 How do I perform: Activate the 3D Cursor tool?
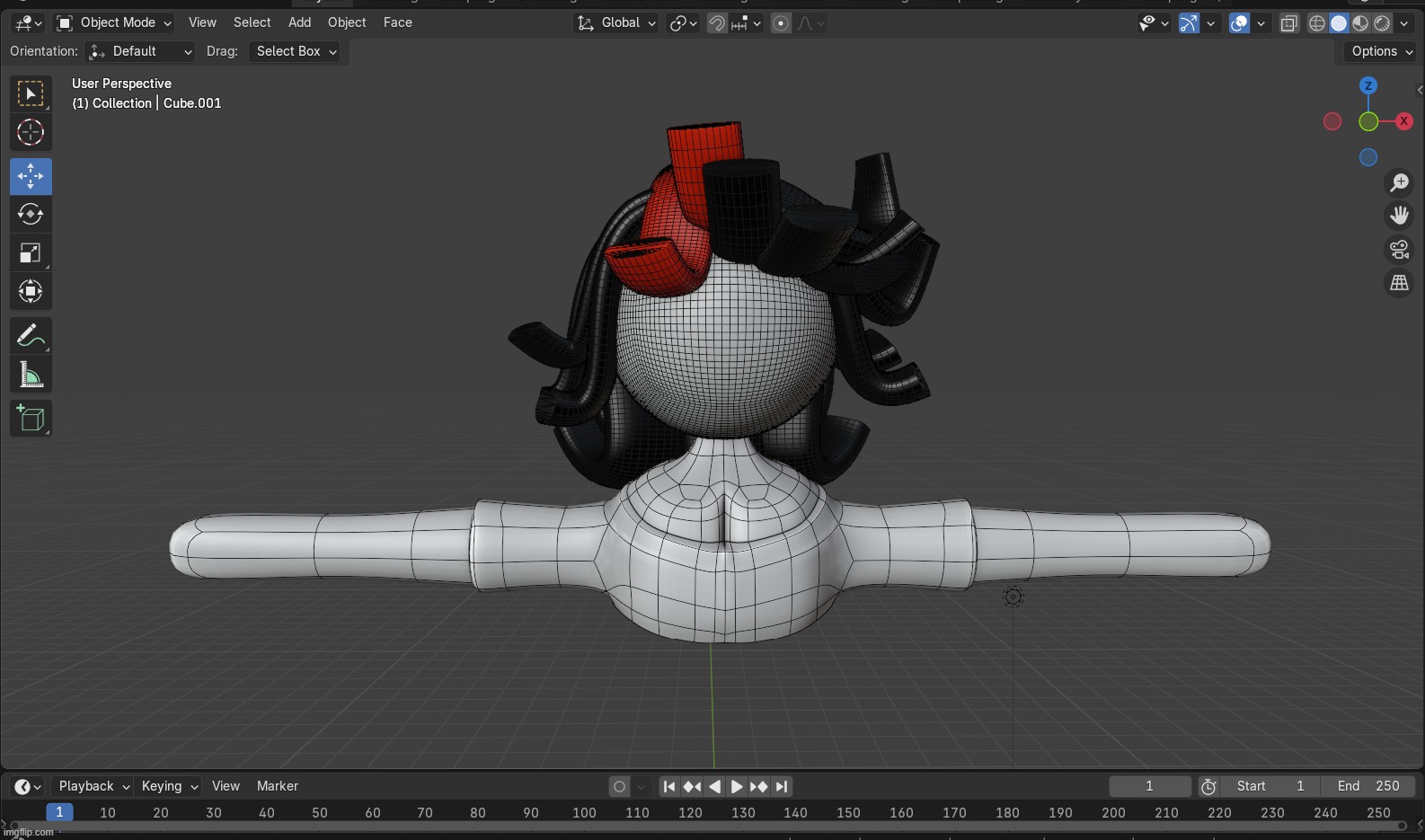point(31,133)
